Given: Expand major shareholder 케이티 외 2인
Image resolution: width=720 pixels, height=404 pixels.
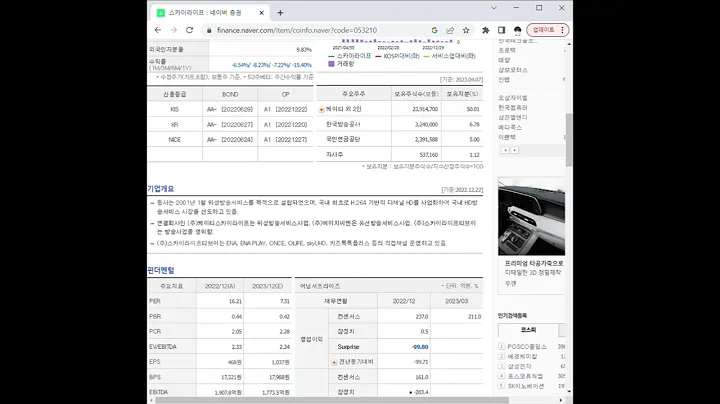Looking at the screenshot, I should (x=321, y=109).
